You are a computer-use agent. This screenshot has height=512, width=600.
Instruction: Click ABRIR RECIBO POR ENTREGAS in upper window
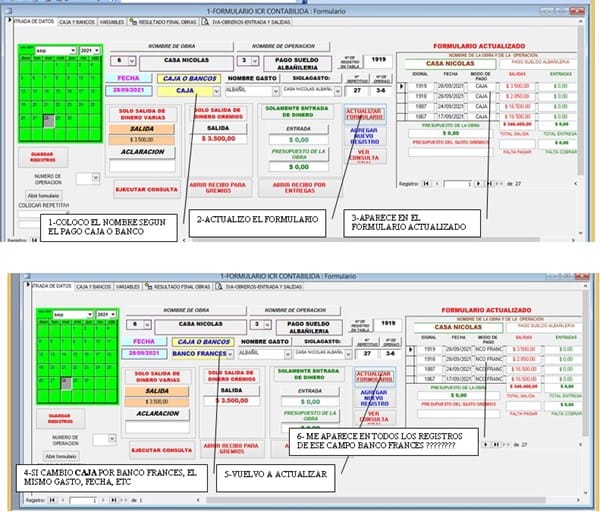point(300,188)
